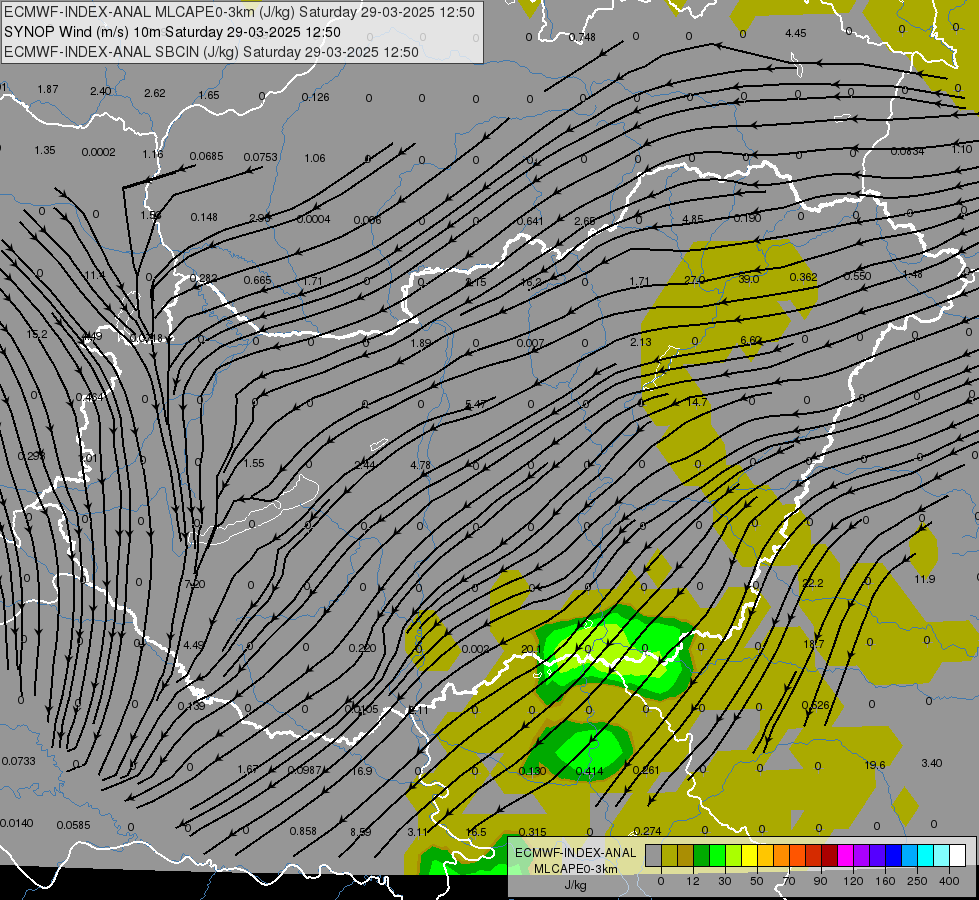Click the map value 22.2
Screen dimensions: 979x900
click(x=813, y=583)
